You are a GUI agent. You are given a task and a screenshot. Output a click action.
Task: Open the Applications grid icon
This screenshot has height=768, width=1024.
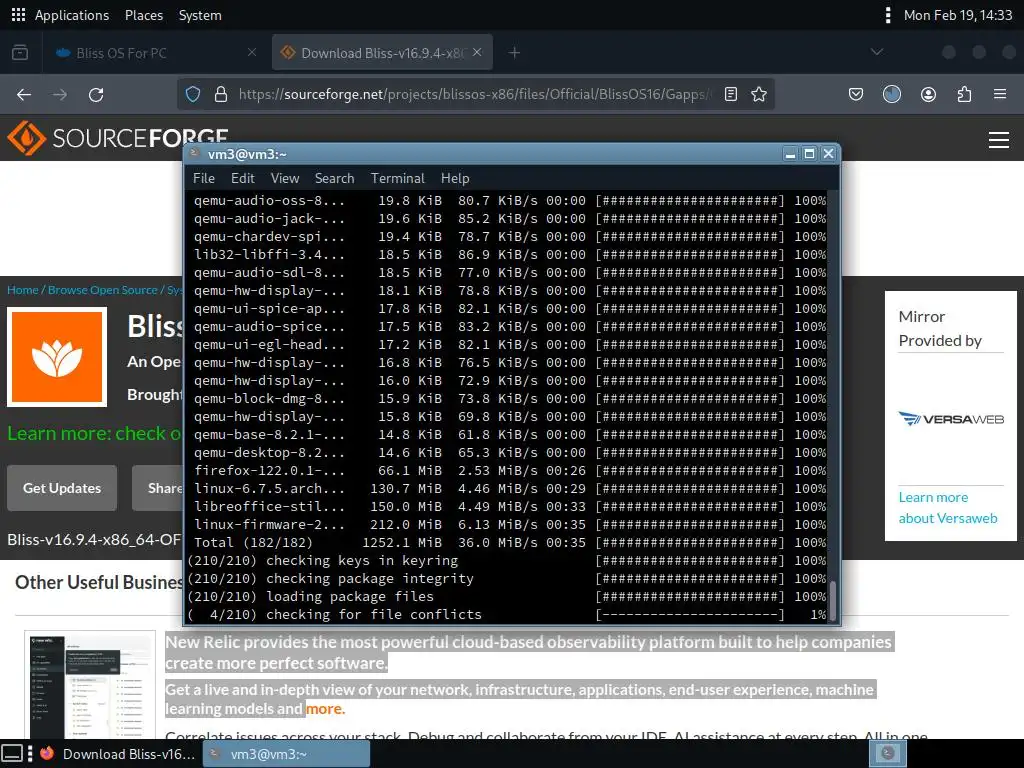click(x=18, y=14)
